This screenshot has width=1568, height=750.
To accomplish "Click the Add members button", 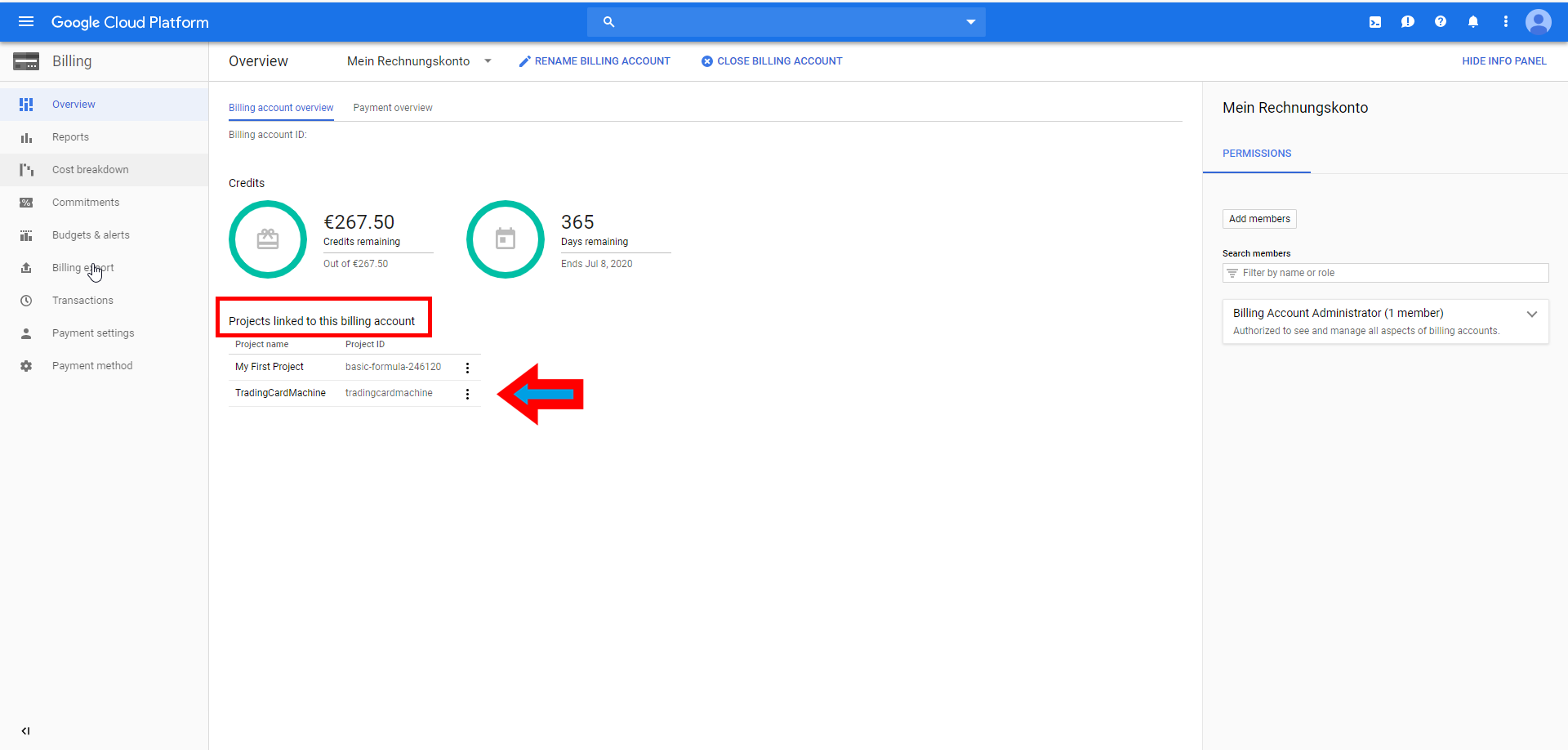I will (1259, 219).
